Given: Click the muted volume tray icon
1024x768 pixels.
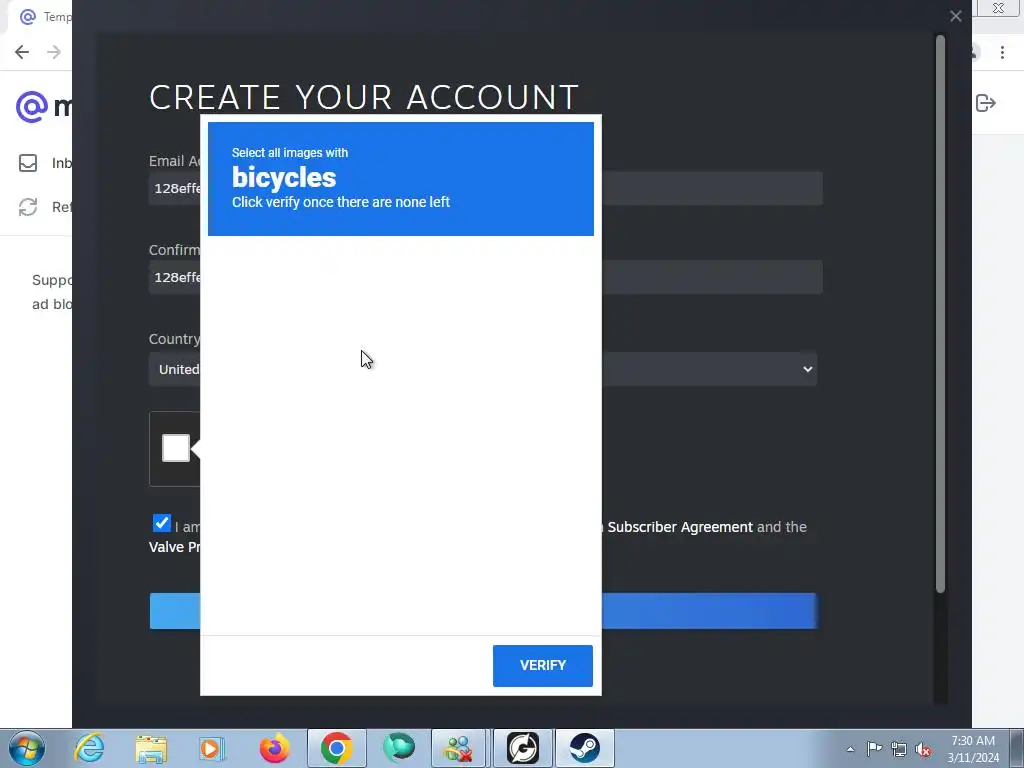Looking at the screenshot, I should tap(923, 749).
